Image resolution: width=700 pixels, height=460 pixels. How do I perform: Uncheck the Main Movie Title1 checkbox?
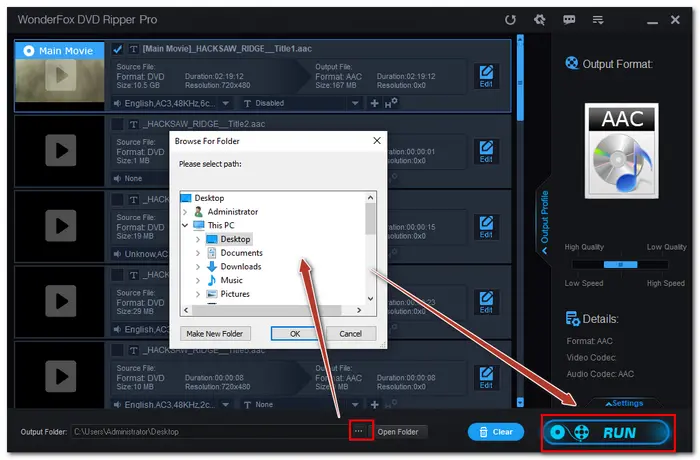pyautogui.click(x=117, y=49)
